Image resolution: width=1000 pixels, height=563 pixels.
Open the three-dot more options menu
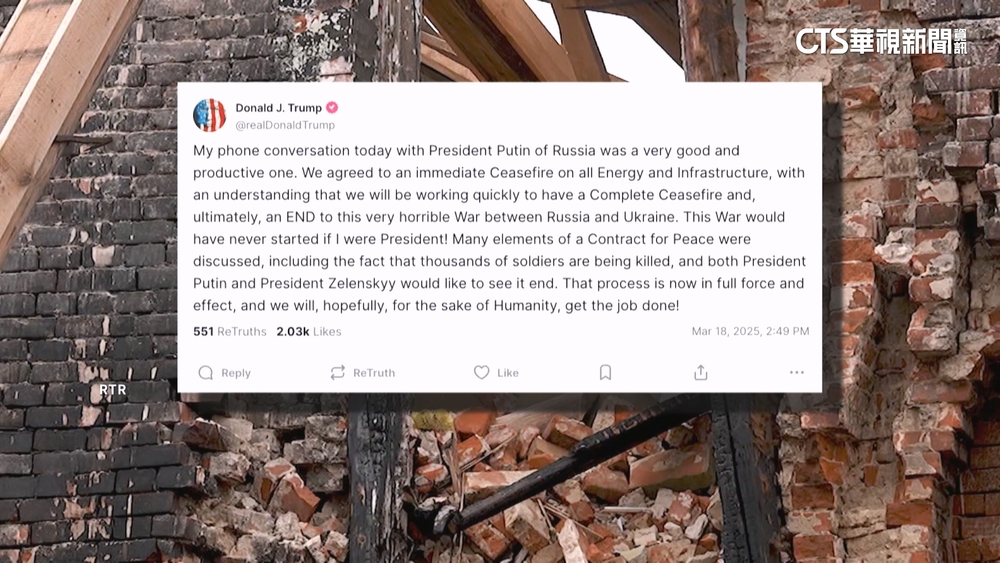coord(797,372)
